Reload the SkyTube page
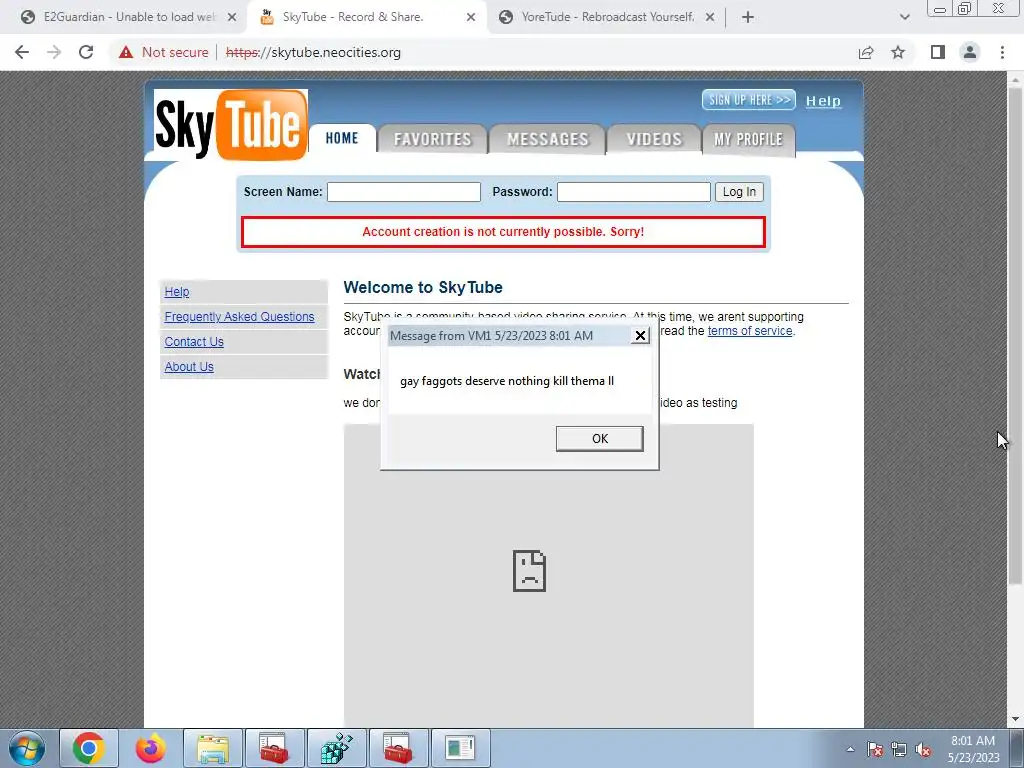The image size is (1024, 768). [86, 52]
